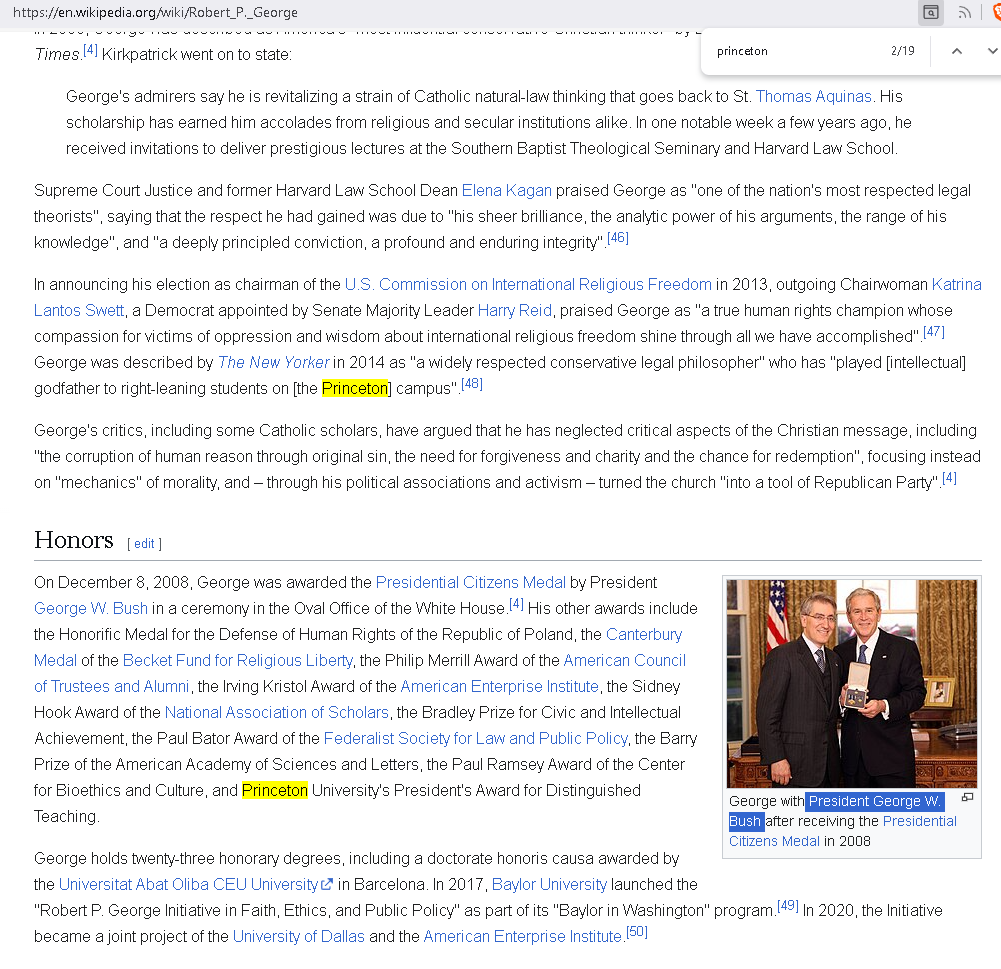Go to next find result arrow
Screen dimensions: 1001x969
992,51
